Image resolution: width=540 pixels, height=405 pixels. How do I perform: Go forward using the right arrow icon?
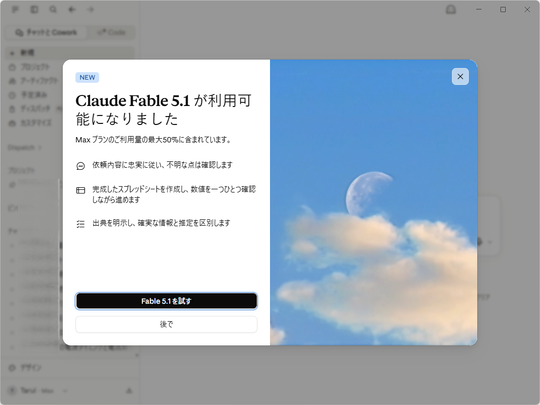(x=91, y=9)
